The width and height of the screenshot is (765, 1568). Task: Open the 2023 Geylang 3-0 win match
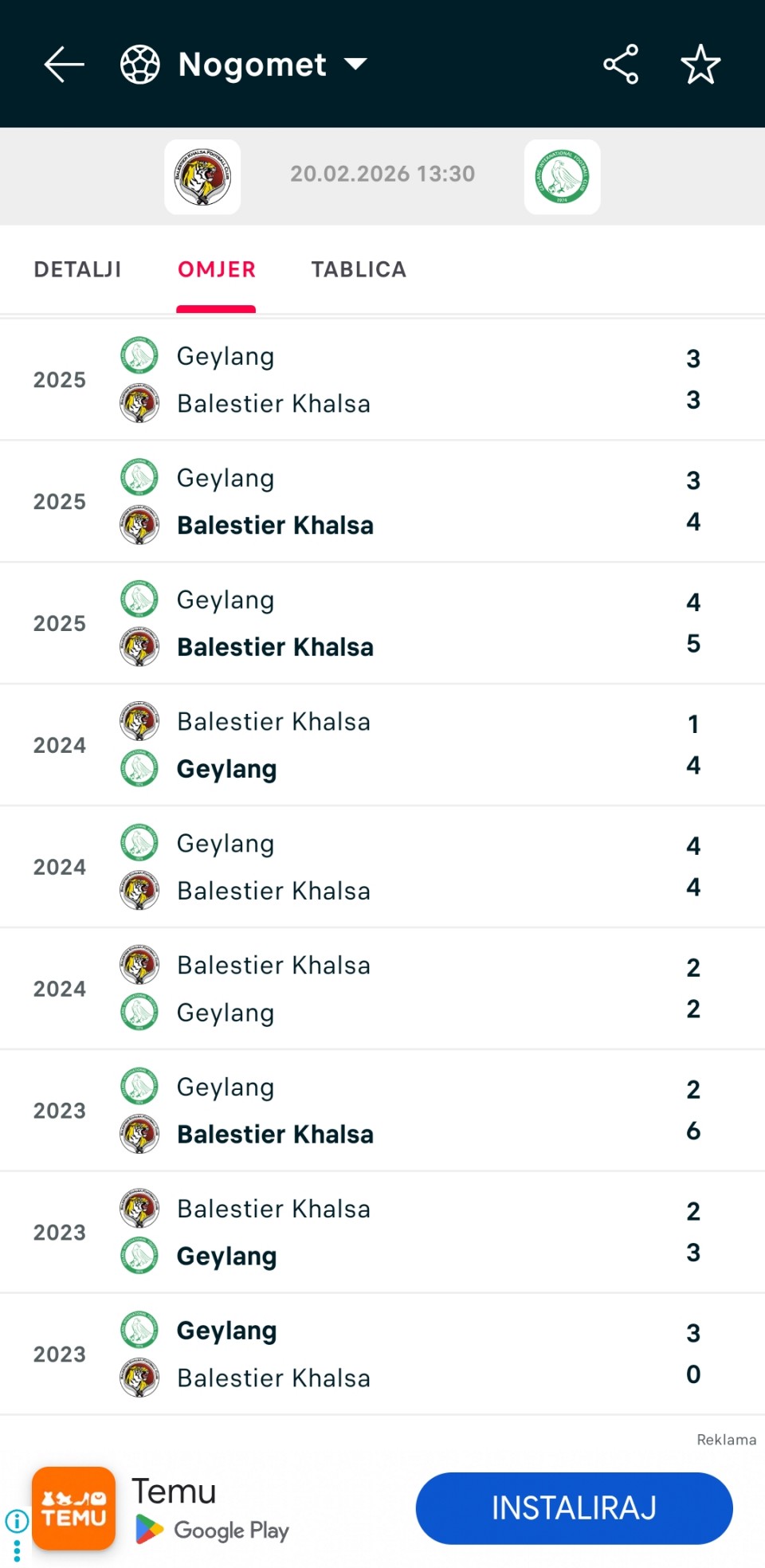pos(382,1354)
